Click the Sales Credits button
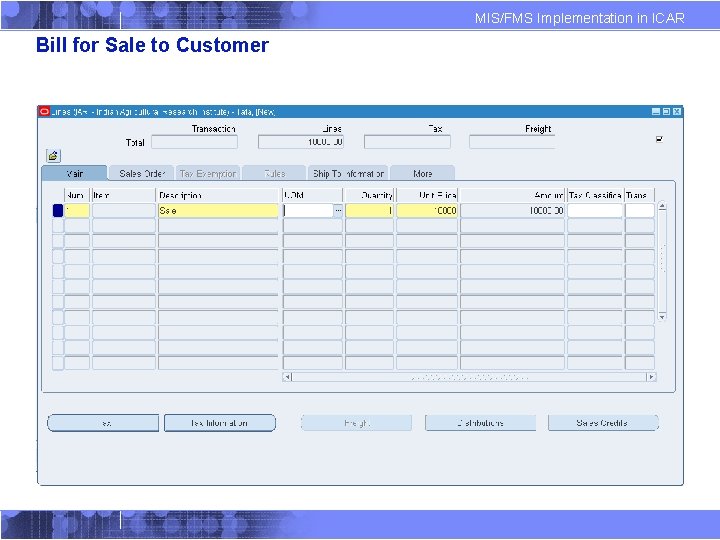 [603, 423]
